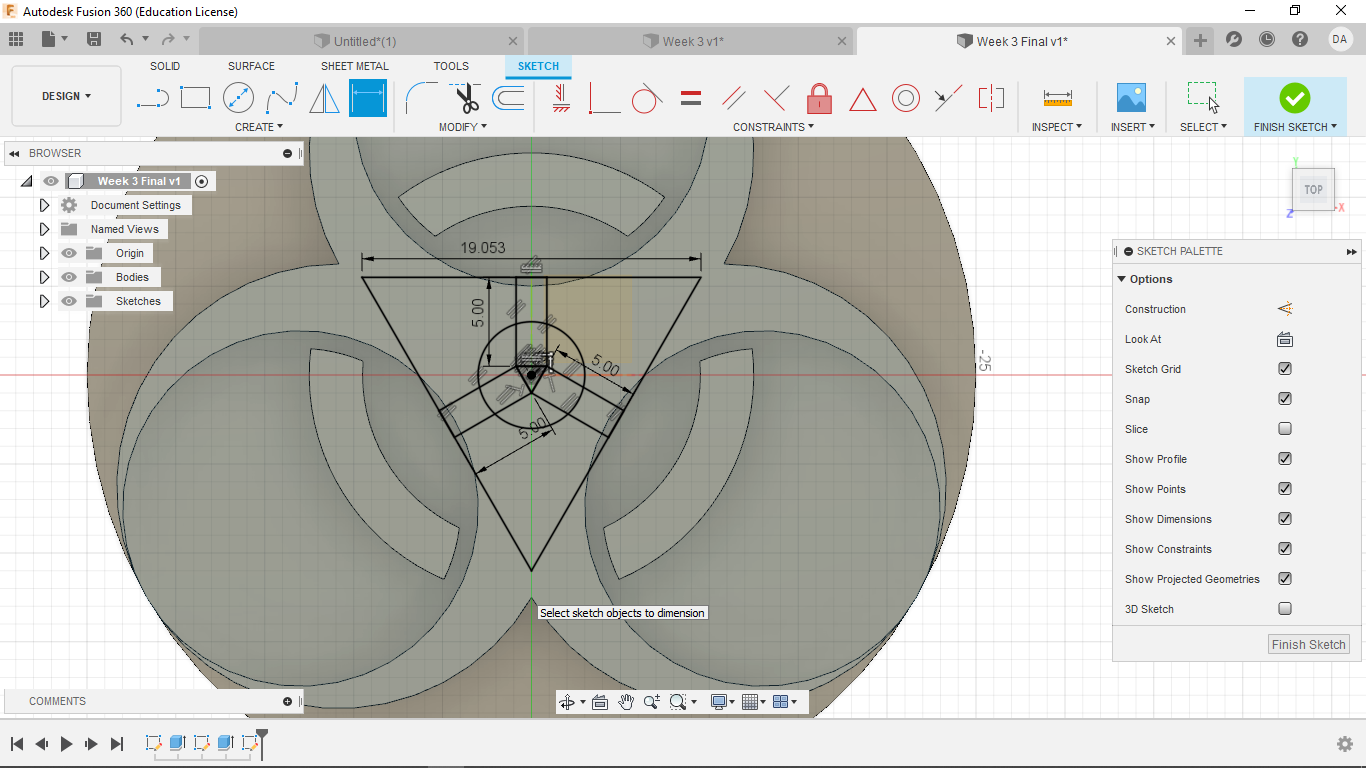Open the DESIGN workspace dropdown
1366x768 pixels.
(66, 96)
